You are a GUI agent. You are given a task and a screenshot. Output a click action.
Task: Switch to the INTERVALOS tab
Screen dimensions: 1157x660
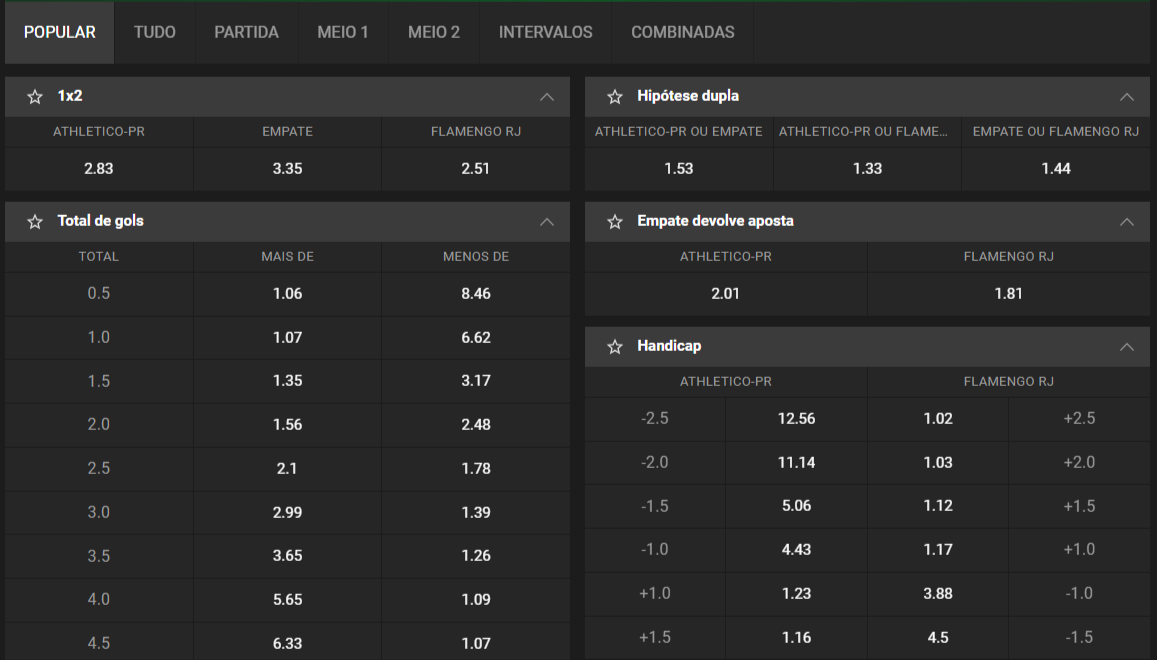click(545, 32)
